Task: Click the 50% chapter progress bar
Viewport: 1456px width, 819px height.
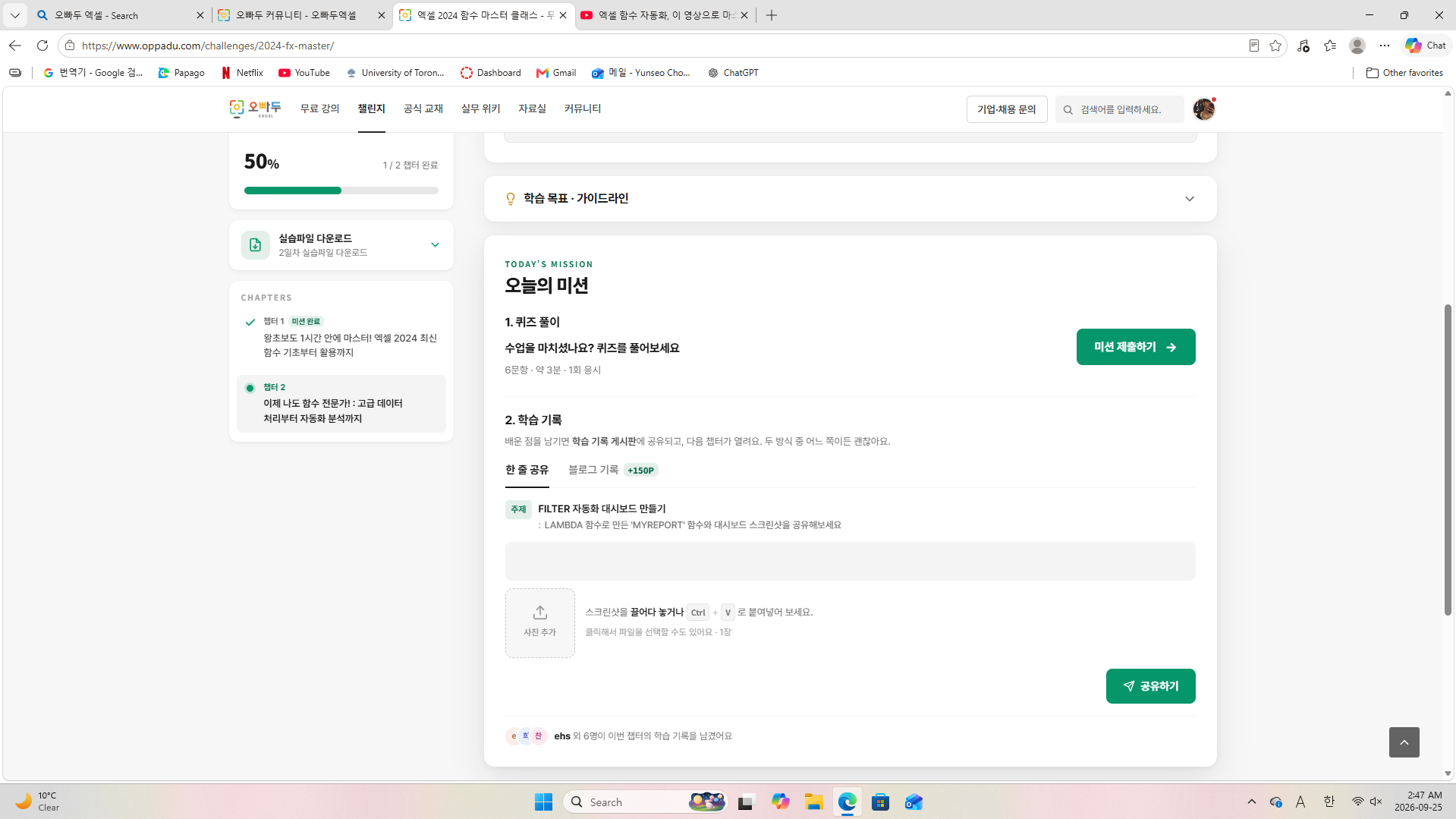Action: click(x=341, y=191)
